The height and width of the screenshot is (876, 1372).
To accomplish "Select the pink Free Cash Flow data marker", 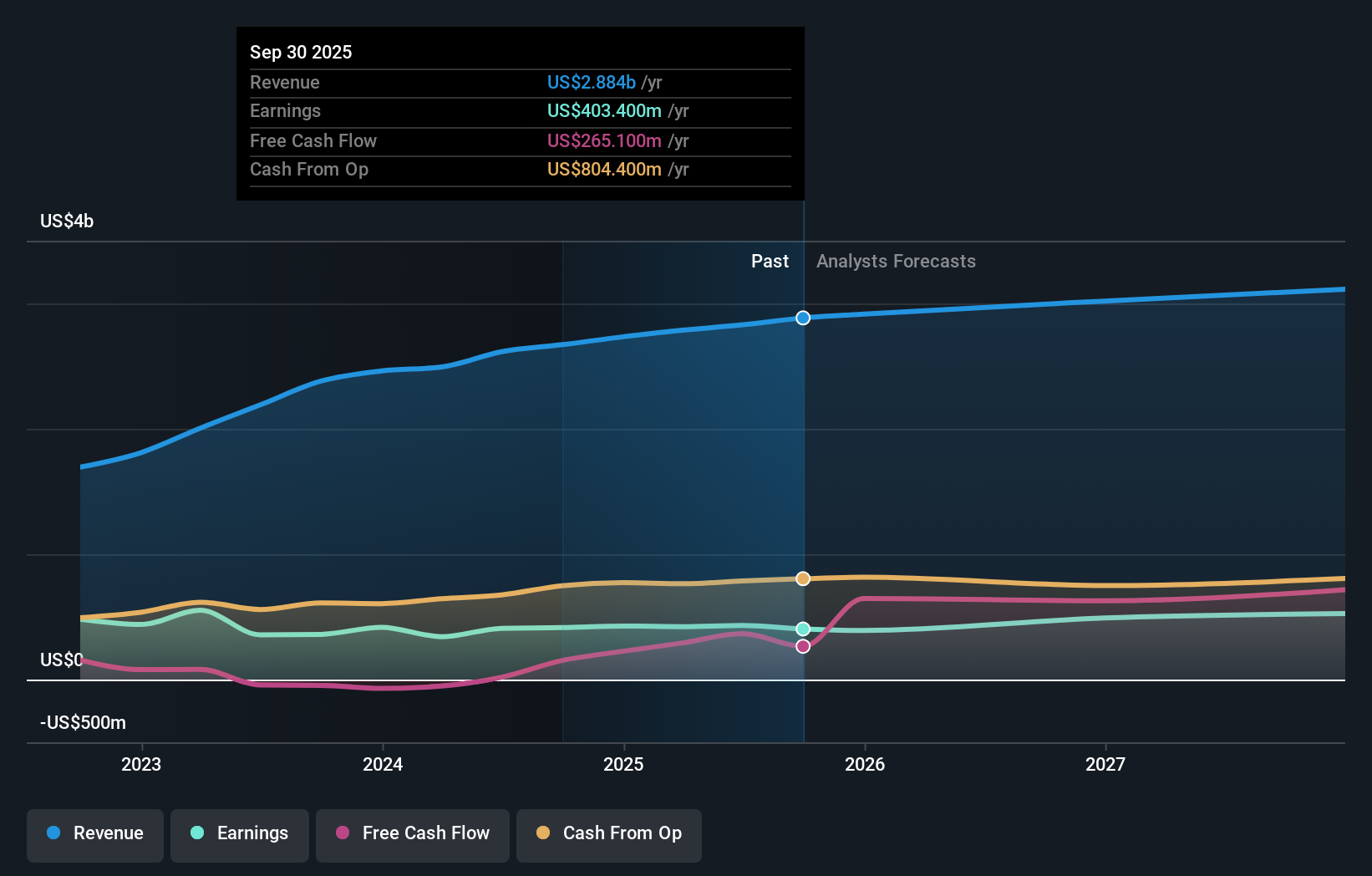I will (802, 646).
